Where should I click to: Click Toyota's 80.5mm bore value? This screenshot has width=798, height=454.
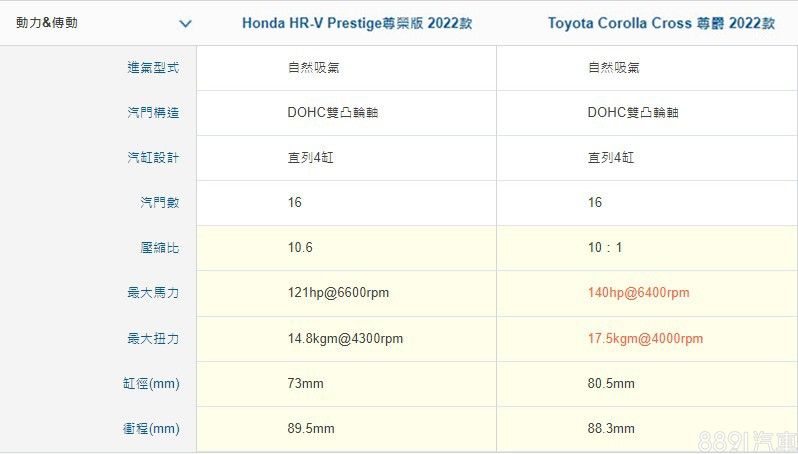(x=611, y=384)
